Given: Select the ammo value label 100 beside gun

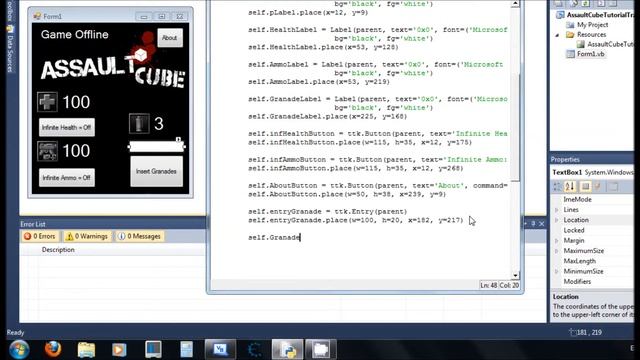Looking at the screenshot, I should [x=76, y=151].
